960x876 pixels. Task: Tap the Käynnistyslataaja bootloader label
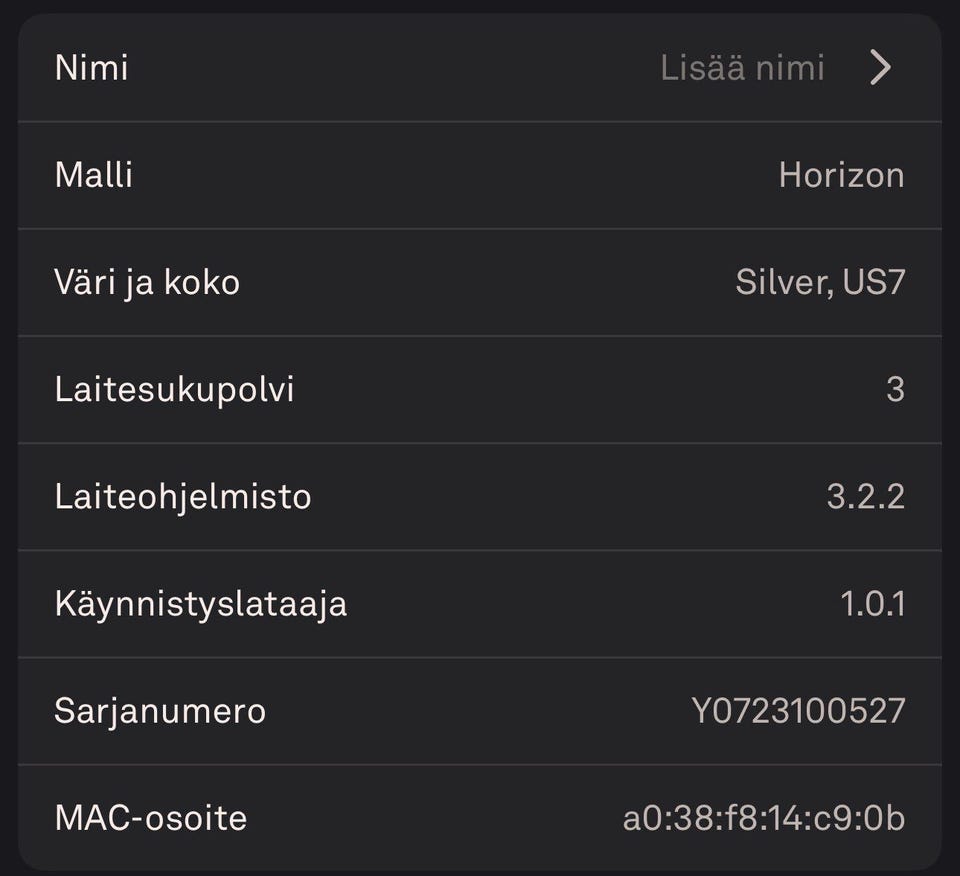point(200,604)
